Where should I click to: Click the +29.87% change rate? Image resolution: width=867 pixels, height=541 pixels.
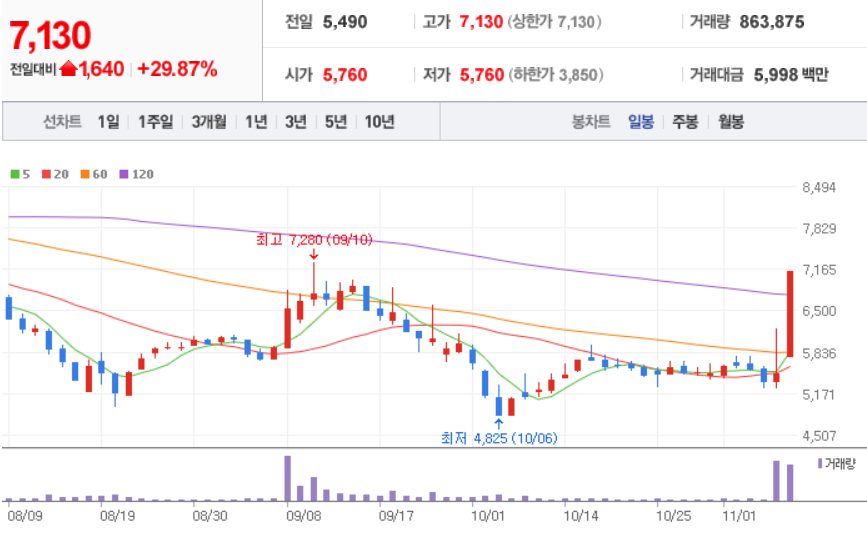click(x=177, y=69)
